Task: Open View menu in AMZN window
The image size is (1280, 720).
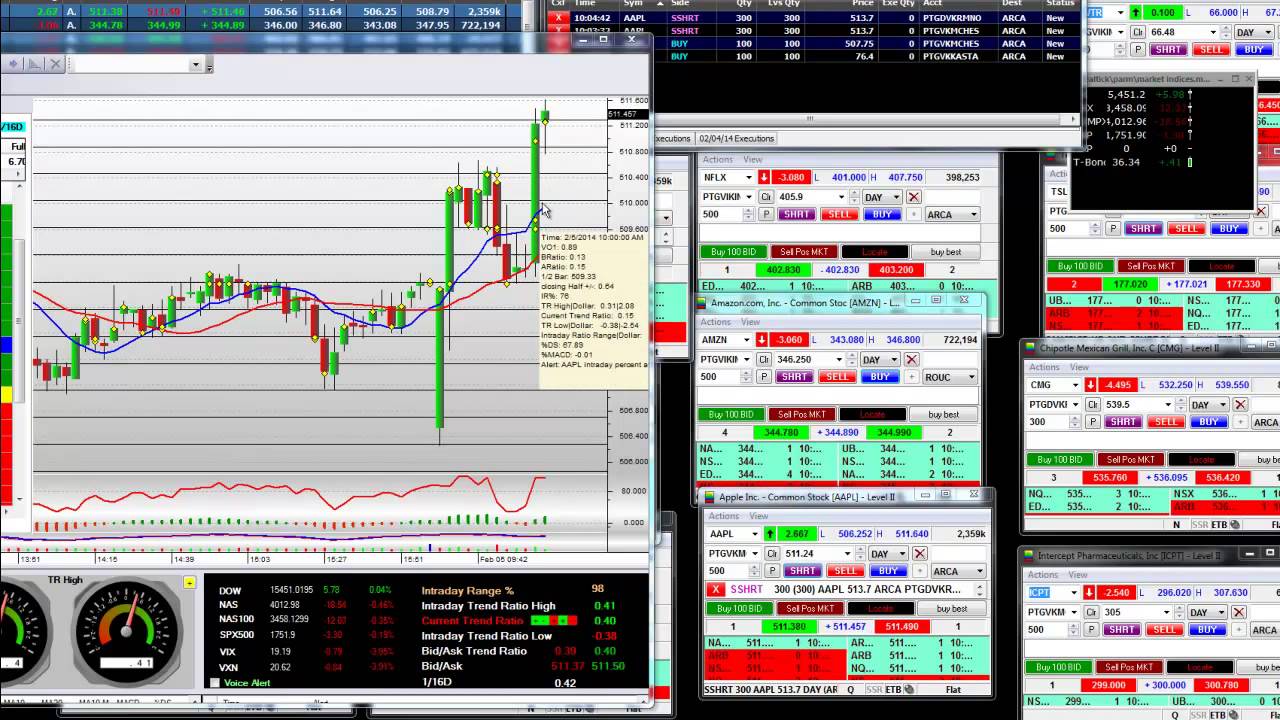Action: click(750, 322)
